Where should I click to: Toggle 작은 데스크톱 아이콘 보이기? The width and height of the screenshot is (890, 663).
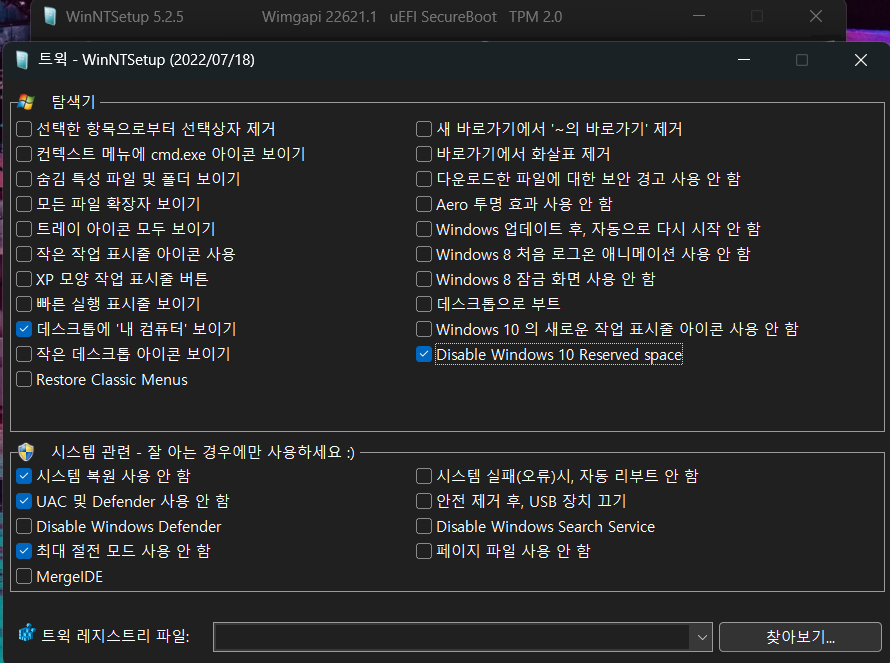click(24, 354)
